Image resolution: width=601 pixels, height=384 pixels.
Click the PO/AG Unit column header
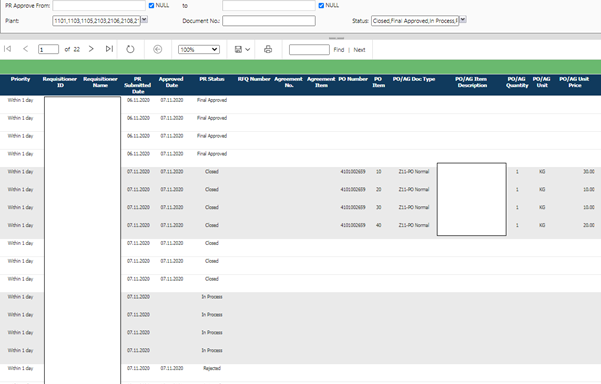click(542, 82)
